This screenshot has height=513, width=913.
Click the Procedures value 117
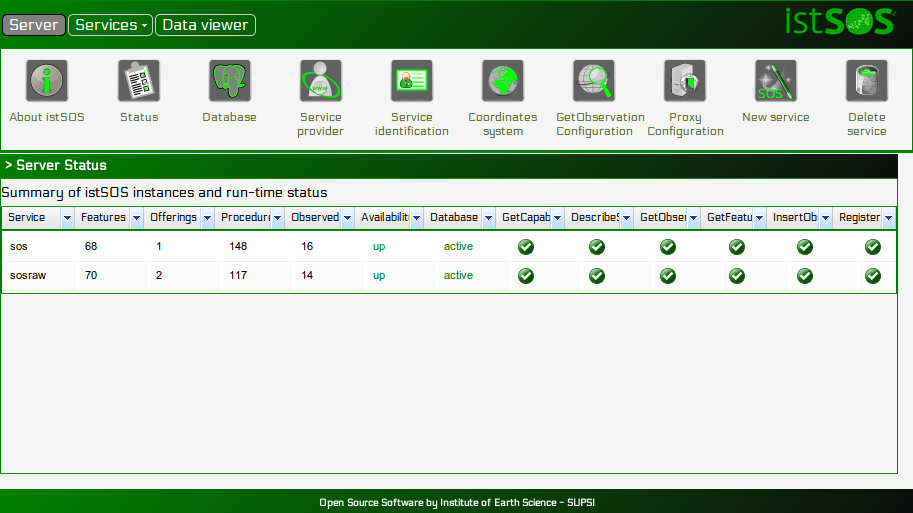(x=238, y=275)
